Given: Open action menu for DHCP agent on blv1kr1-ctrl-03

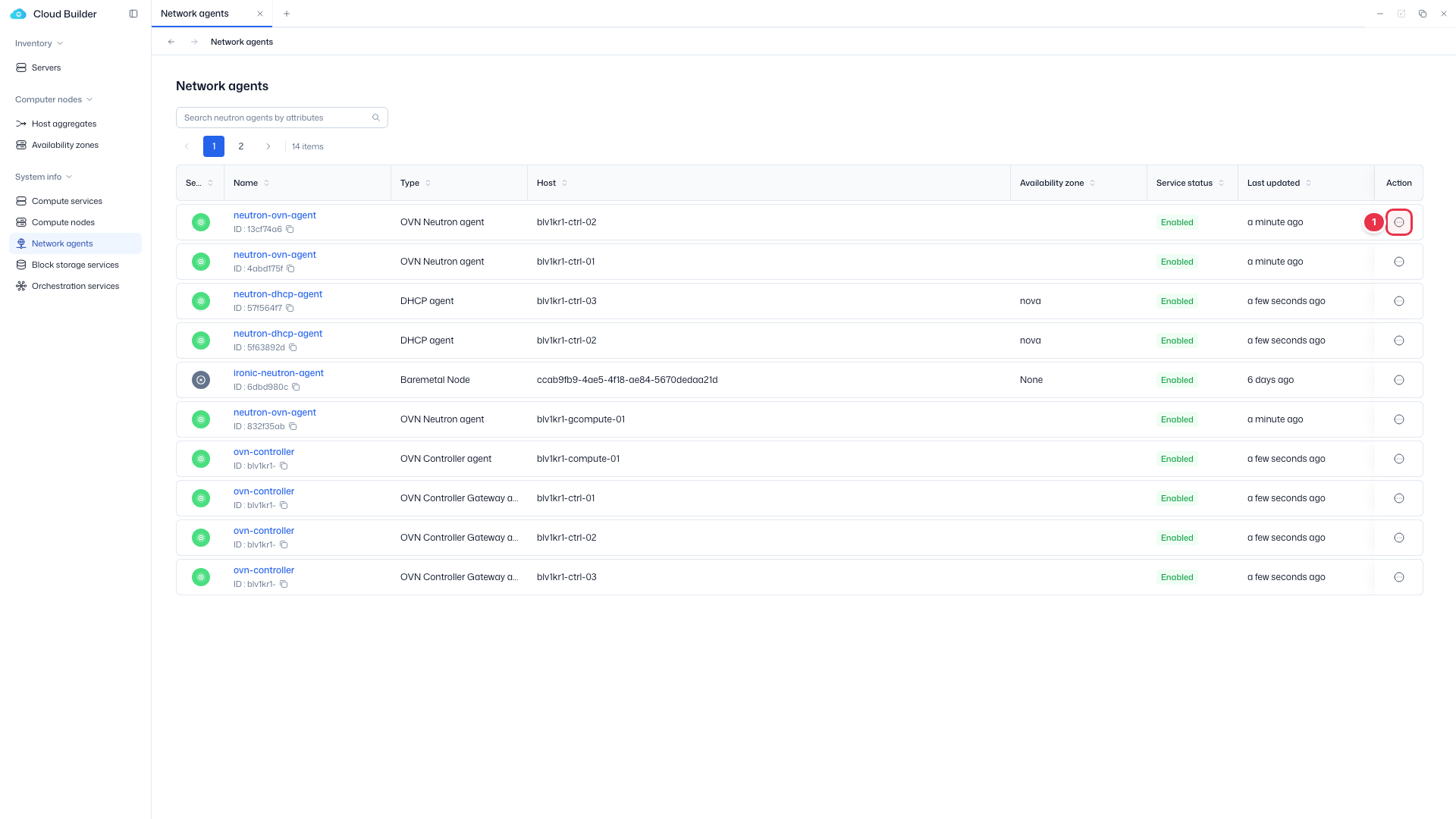Looking at the screenshot, I should point(1399,301).
